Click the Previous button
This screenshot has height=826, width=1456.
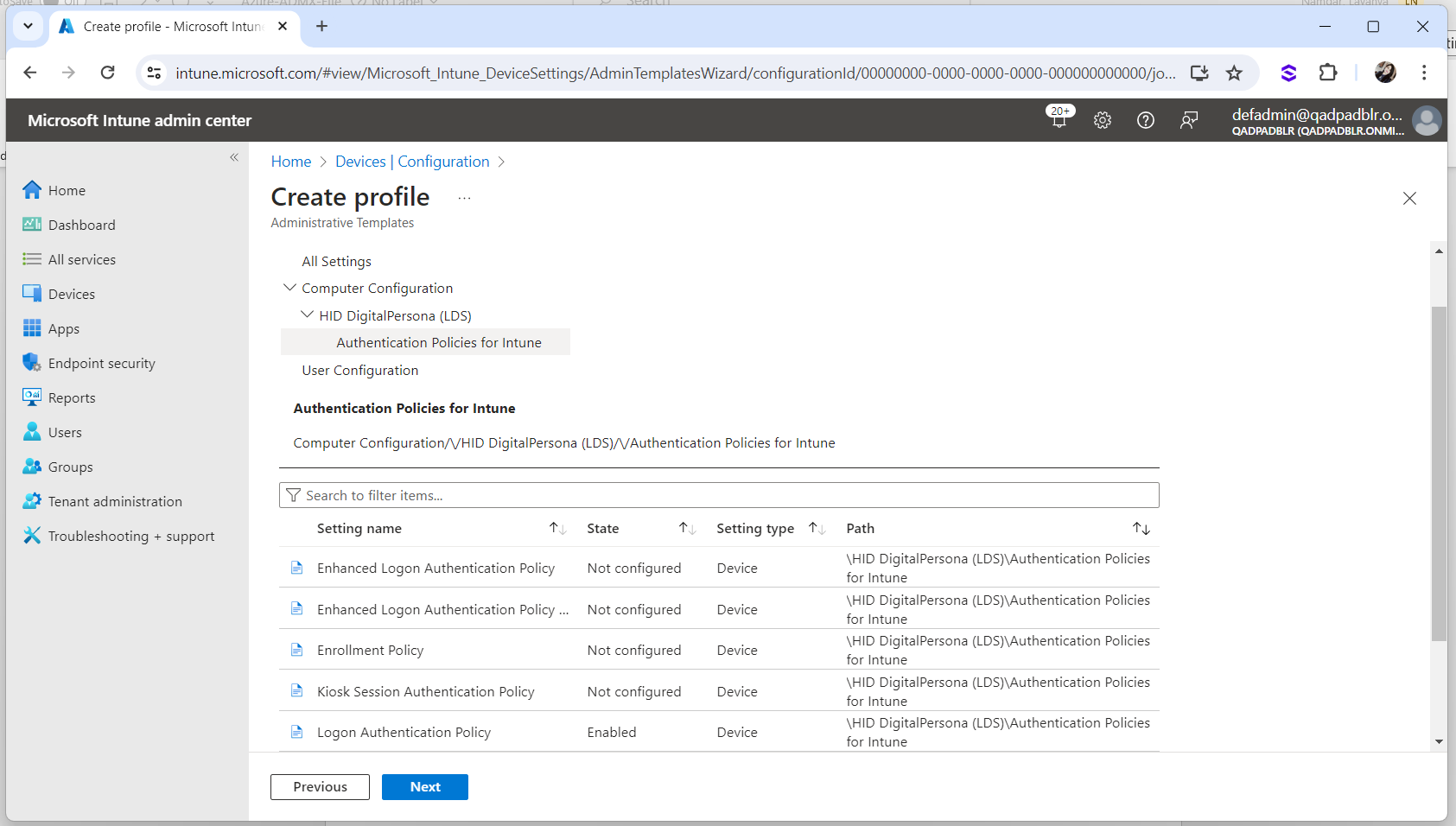[320, 787]
